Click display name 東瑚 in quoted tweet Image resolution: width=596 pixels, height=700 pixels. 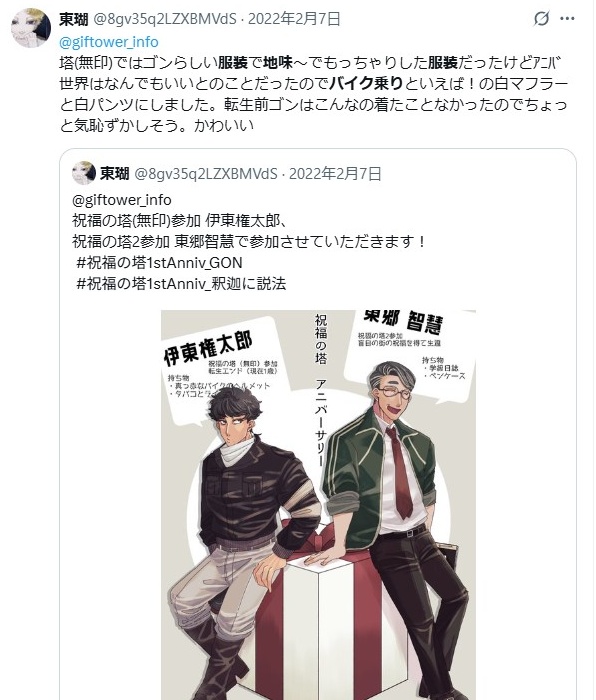pos(115,174)
